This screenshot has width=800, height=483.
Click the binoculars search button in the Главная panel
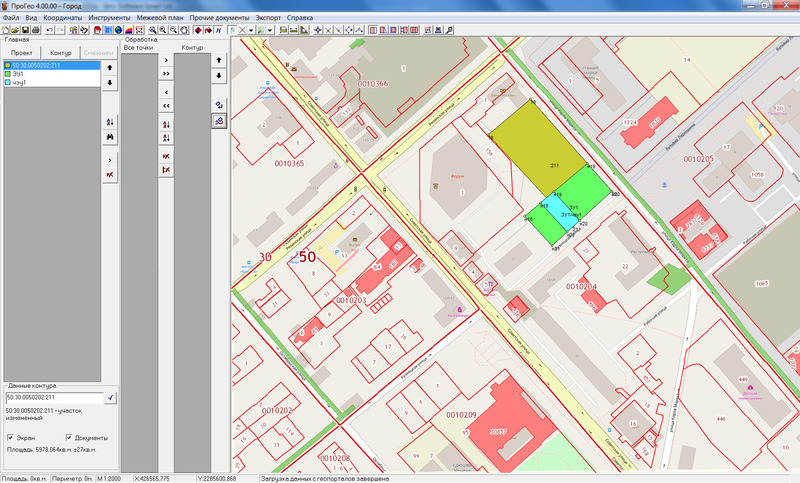(110, 136)
